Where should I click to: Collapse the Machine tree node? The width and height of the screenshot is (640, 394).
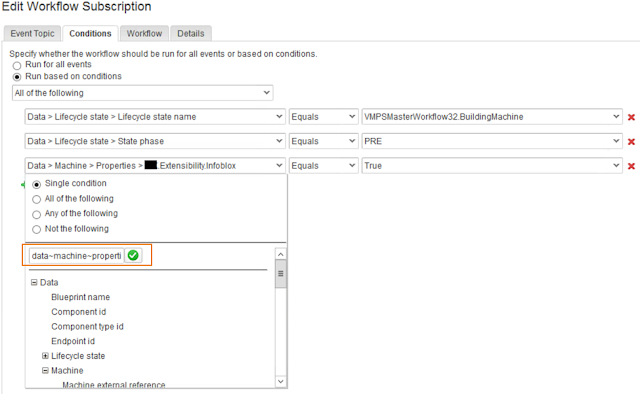[x=45, y=370]
